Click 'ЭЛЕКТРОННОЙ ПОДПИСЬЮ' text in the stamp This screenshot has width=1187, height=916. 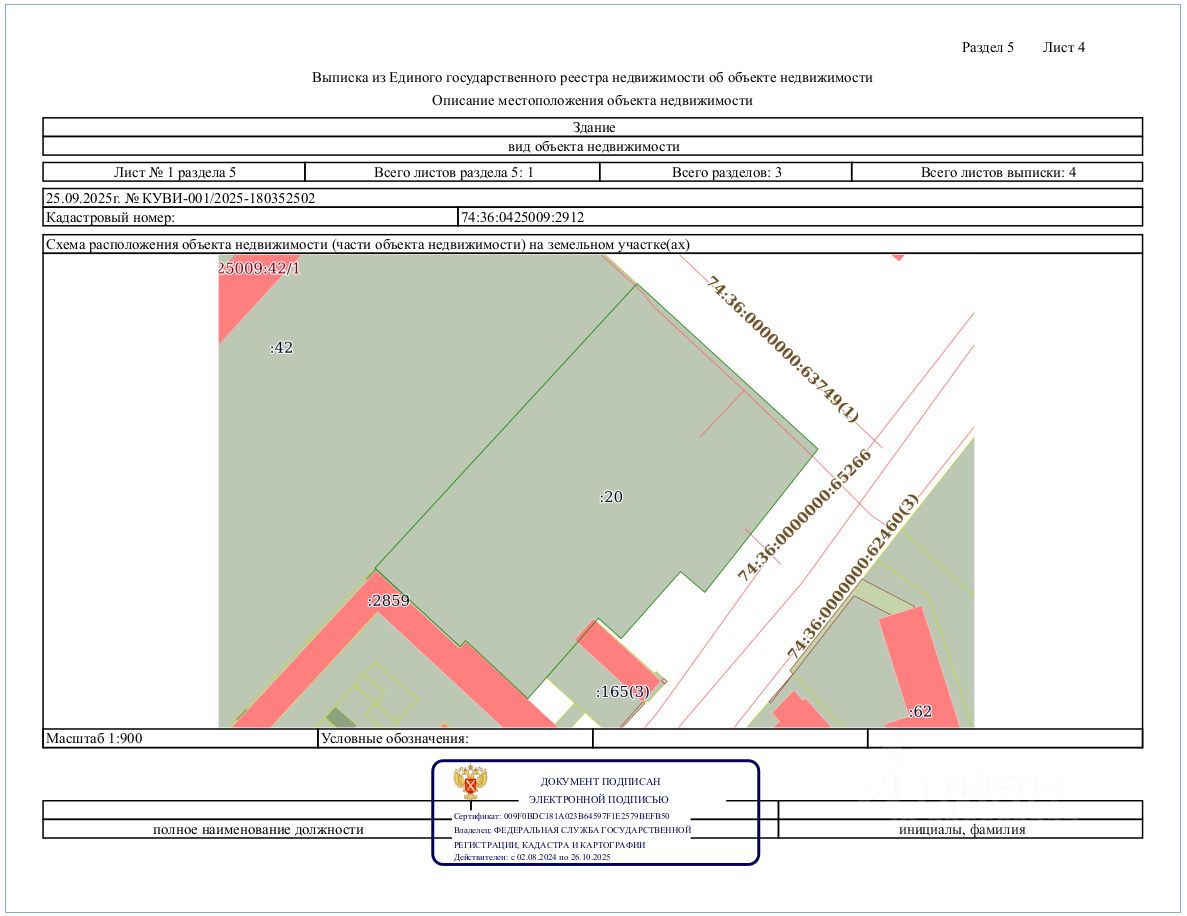(599, 799)
